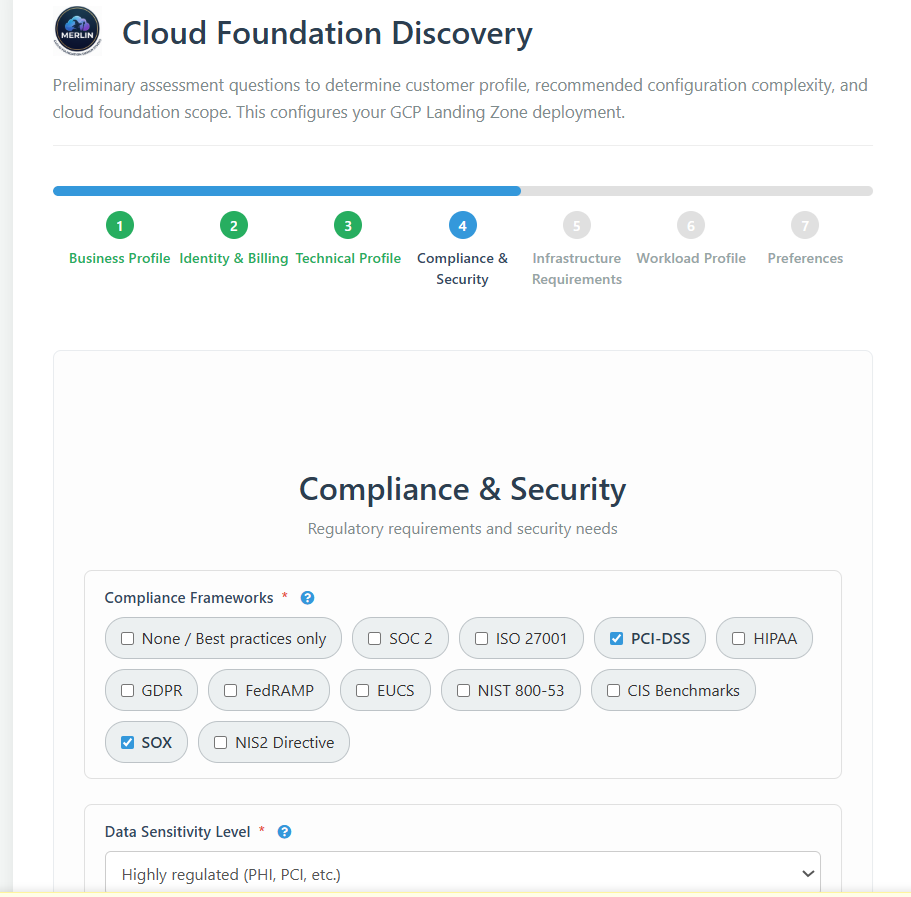This screenshot has height=897, width=911.
Task: Click the blue step 4 indicator
Action: pos(462,225)
